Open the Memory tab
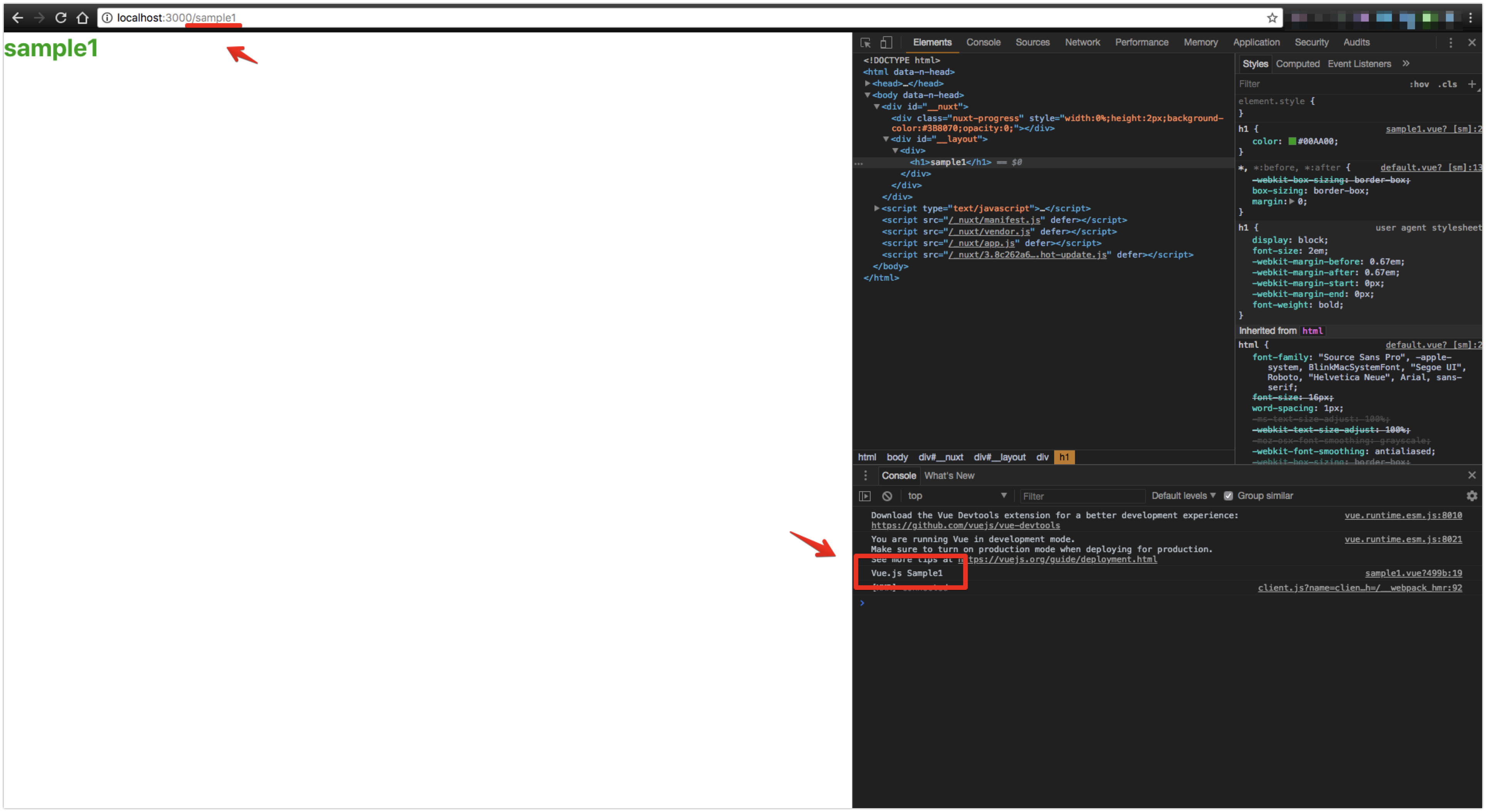 [x=1200, y=43]
